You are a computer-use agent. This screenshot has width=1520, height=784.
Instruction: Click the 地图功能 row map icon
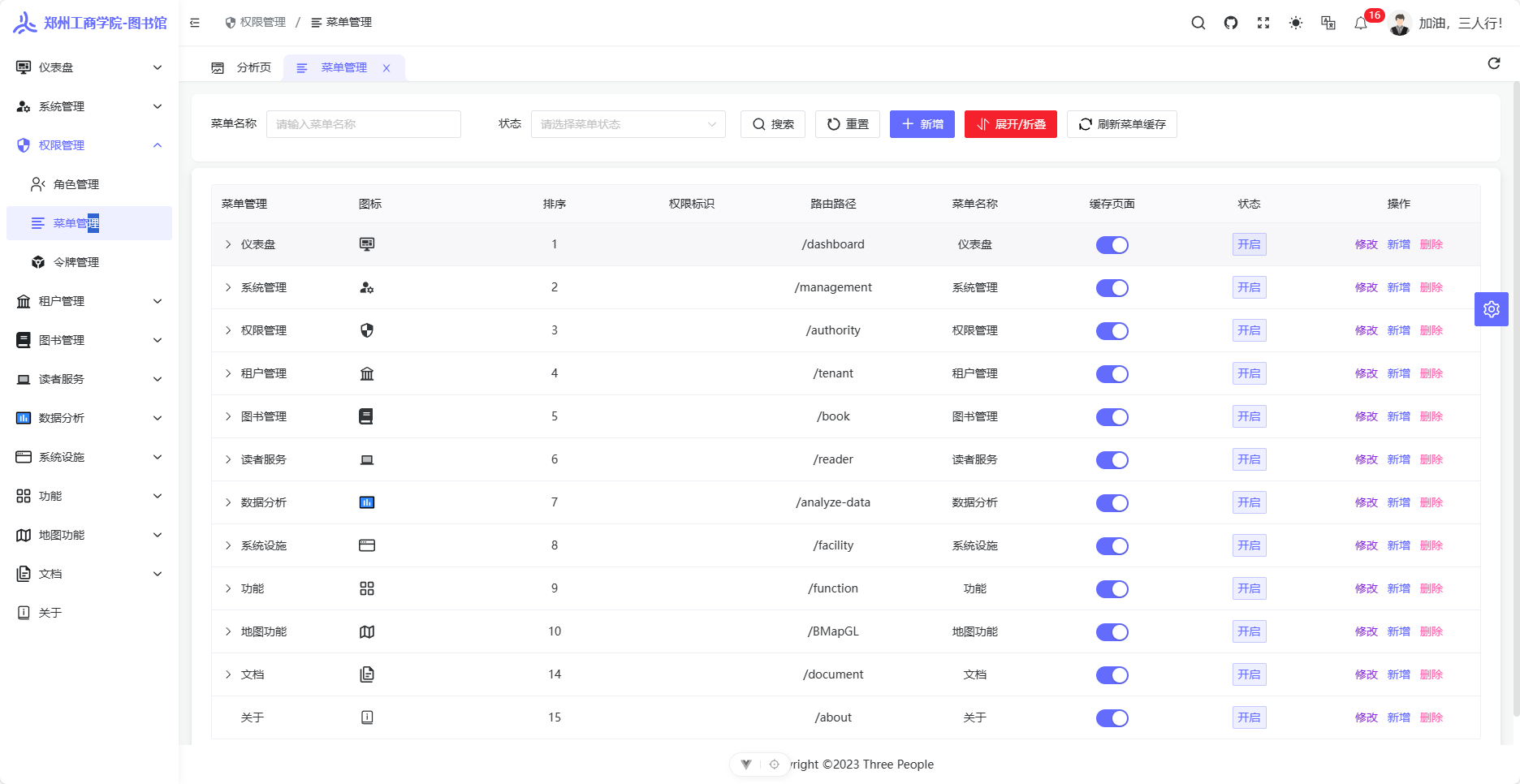tap(367, 631)
